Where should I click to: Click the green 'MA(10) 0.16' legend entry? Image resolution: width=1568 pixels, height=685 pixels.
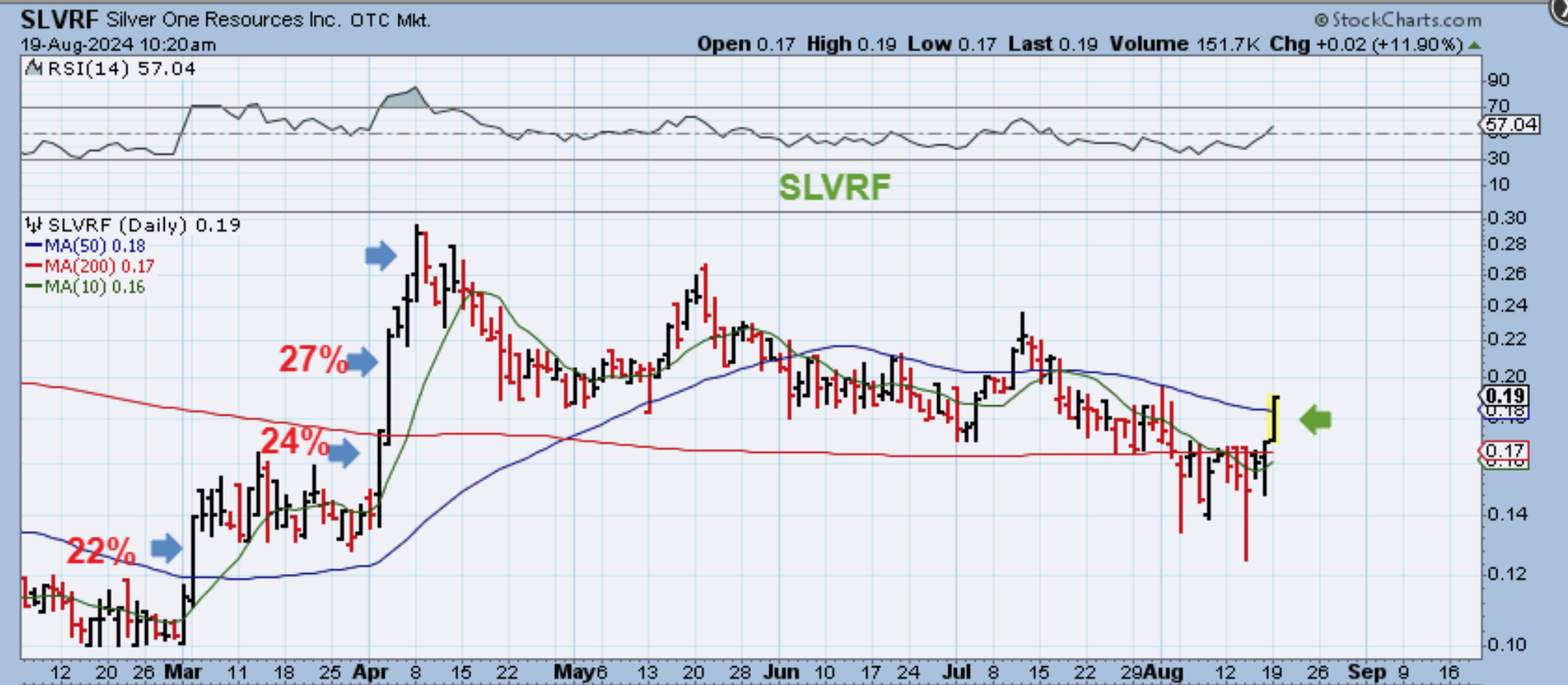(x=86, y=287)
